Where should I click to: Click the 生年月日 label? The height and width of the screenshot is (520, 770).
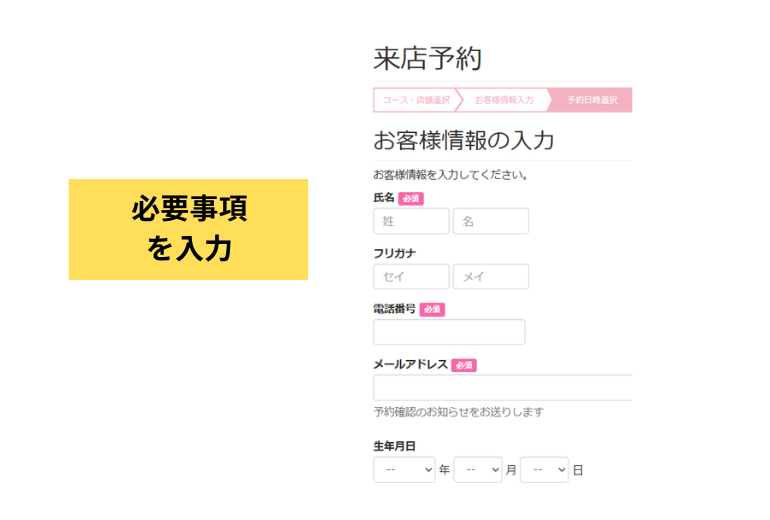394,446
